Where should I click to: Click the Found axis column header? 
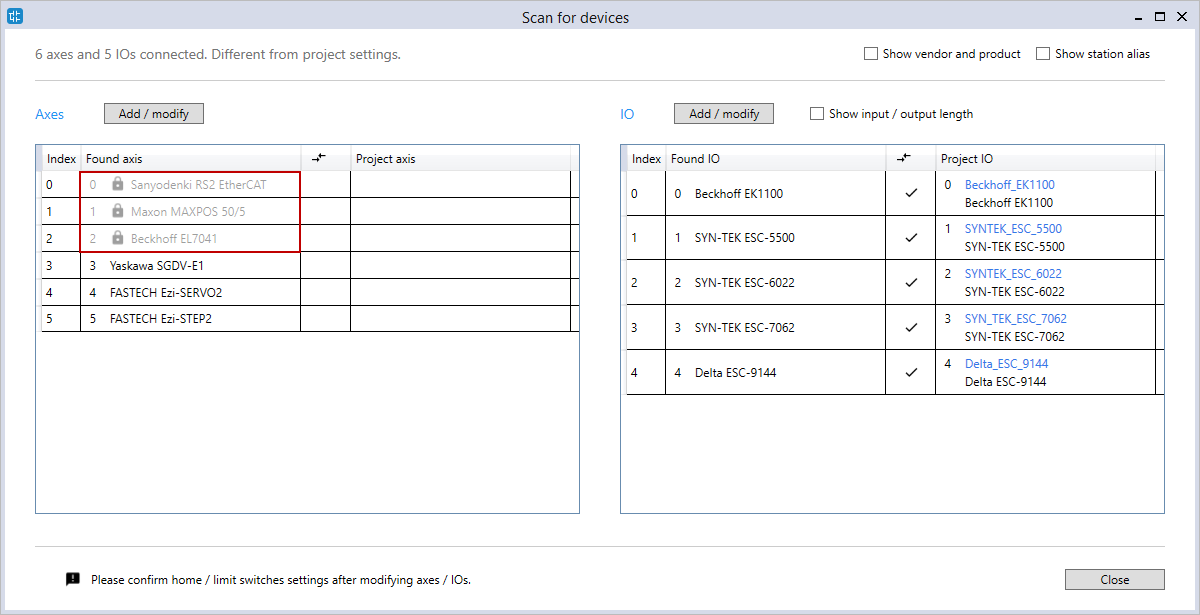click(x=114, y=159)
